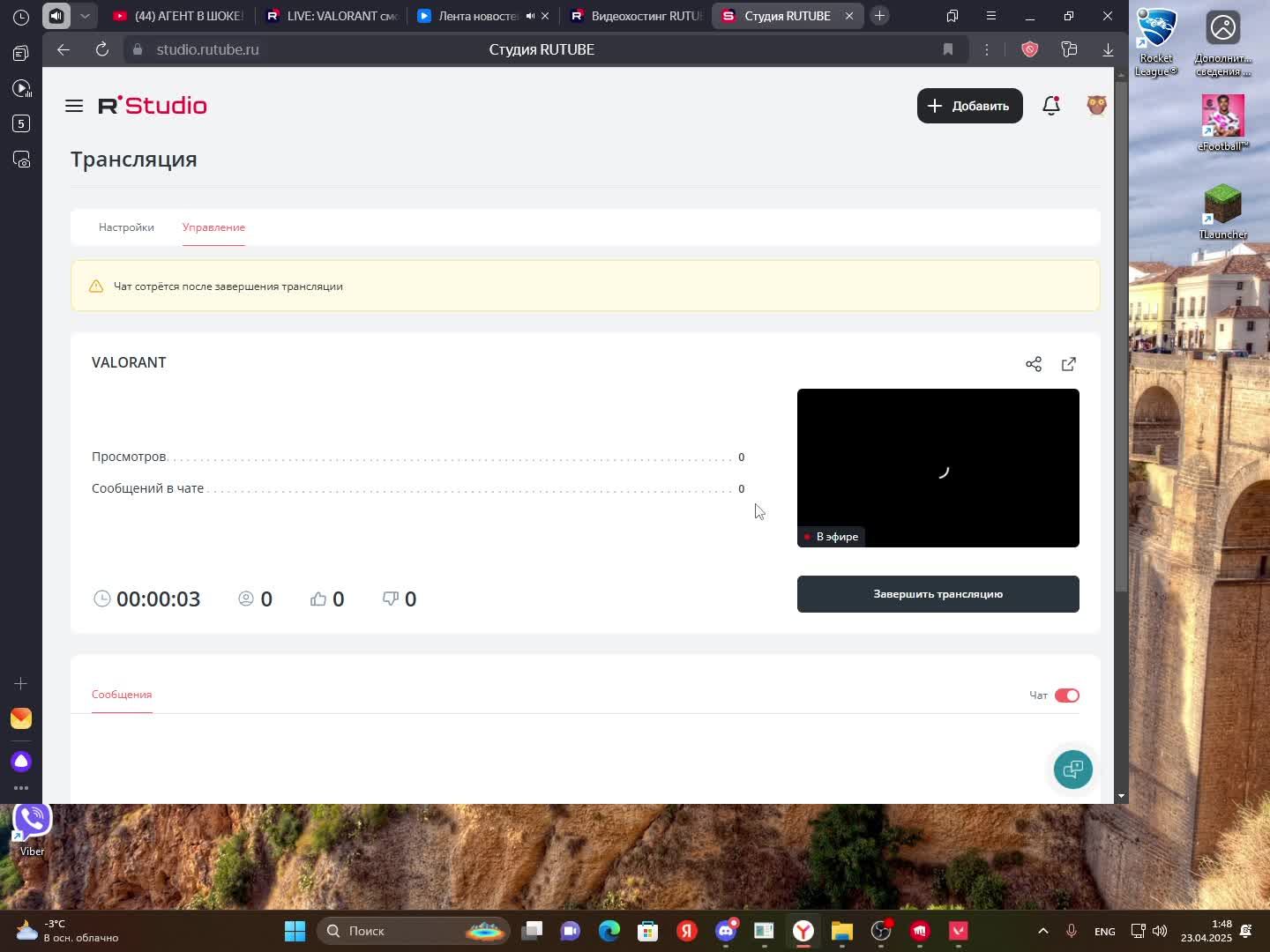Open the Yandex Mail sidebar icon

[x=21, y=718]
